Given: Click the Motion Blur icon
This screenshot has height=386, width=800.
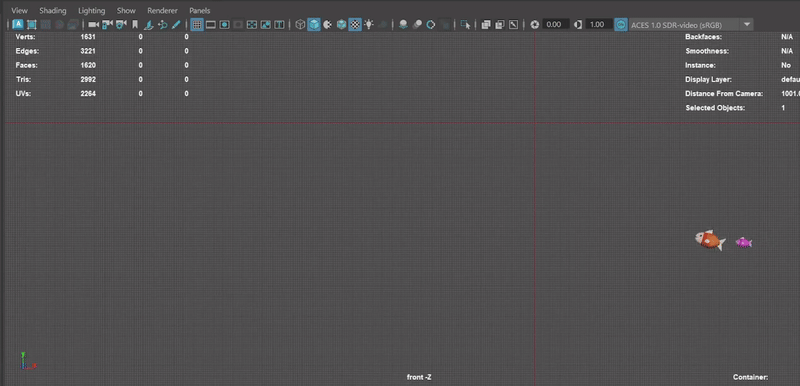Looking at the screenshot, I should (x=417, y=24).
